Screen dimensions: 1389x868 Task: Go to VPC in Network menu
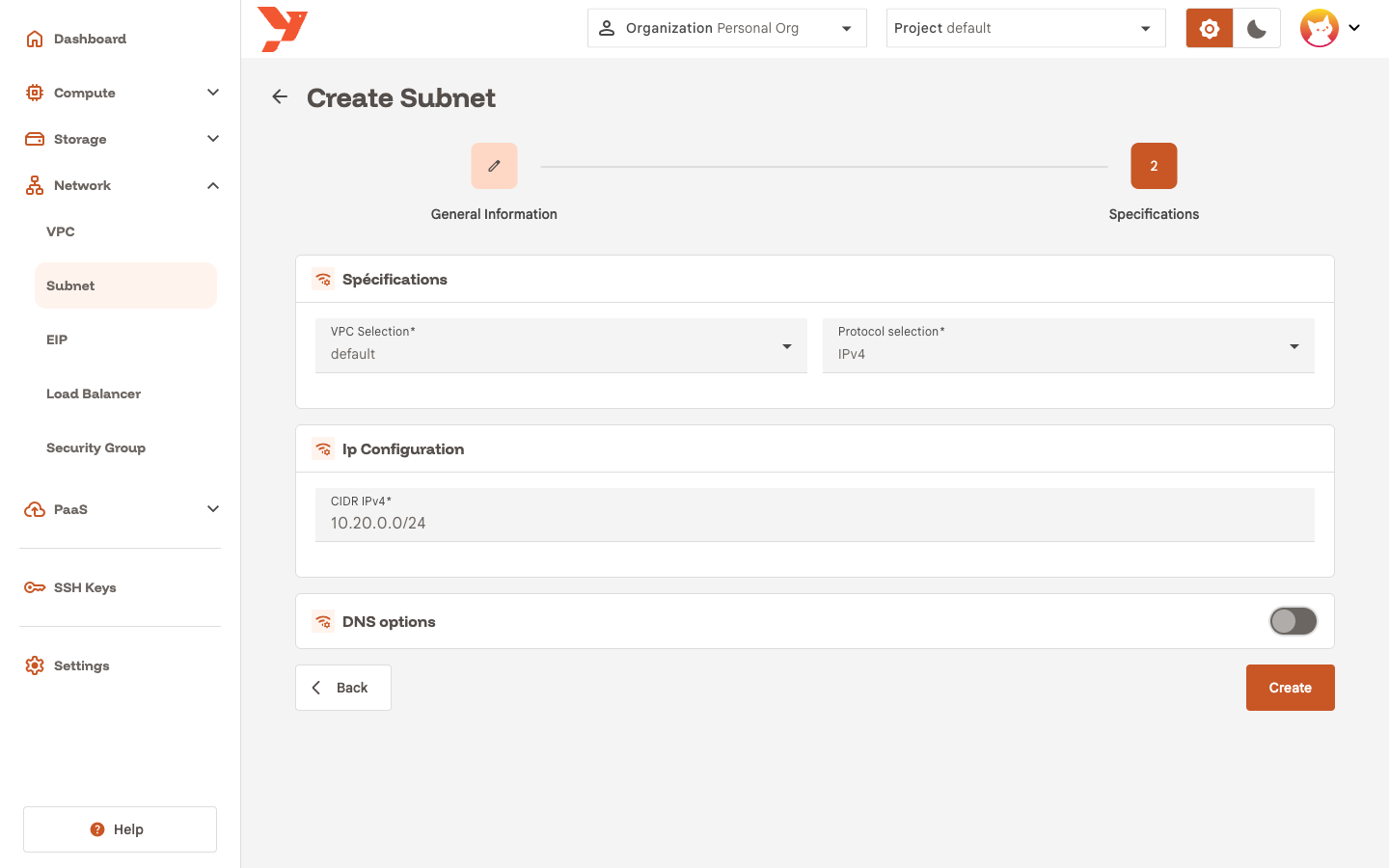(125, 231)
